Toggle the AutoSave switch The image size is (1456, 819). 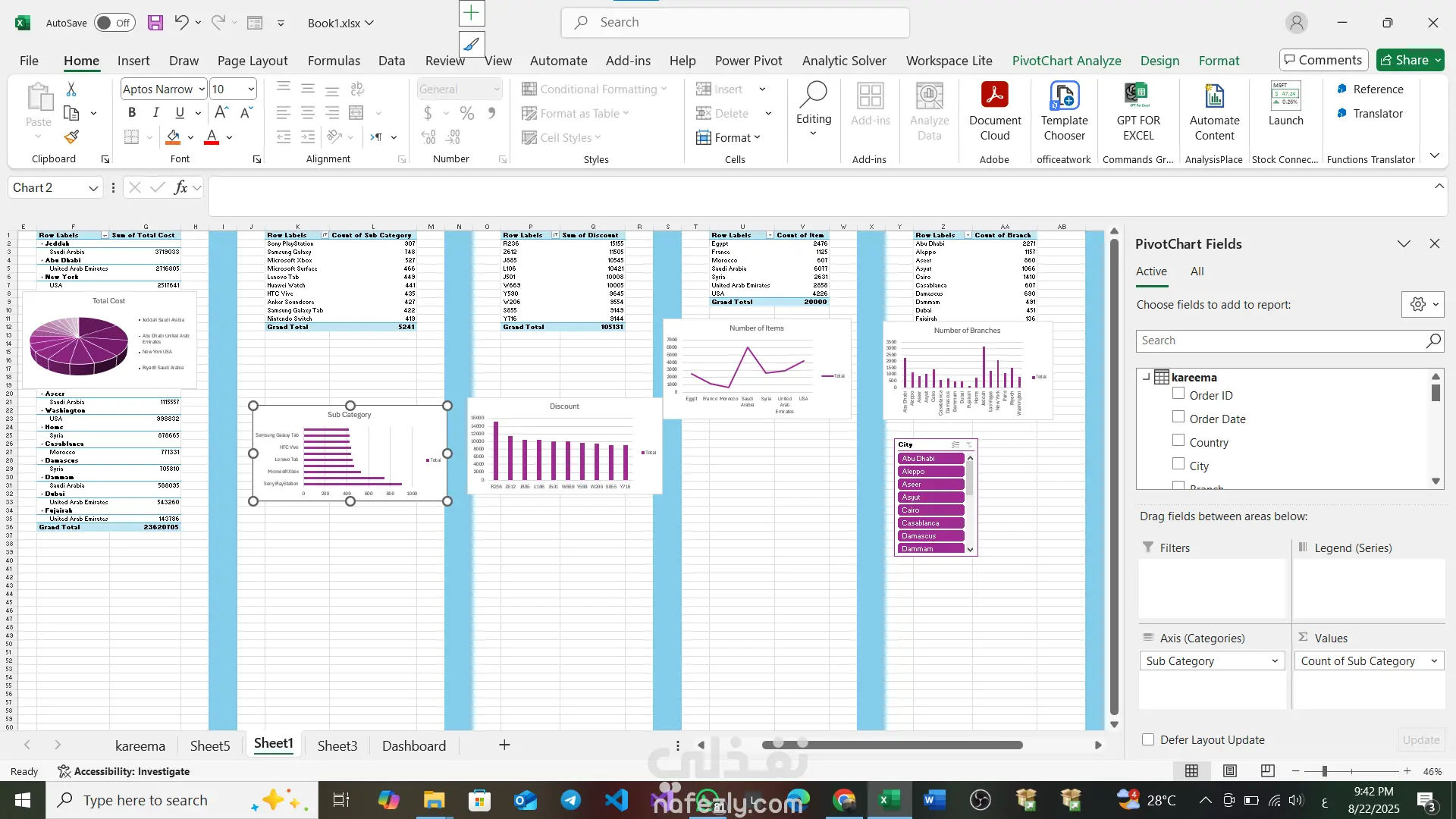pos(115,23)
